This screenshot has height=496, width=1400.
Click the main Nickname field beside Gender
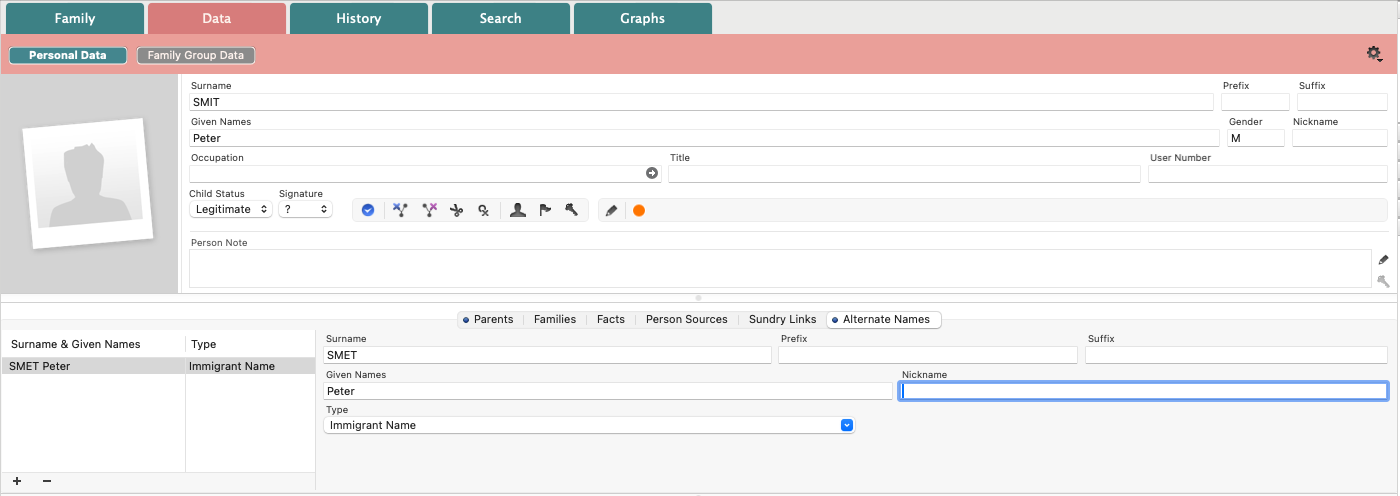(x=1340, y=138)
